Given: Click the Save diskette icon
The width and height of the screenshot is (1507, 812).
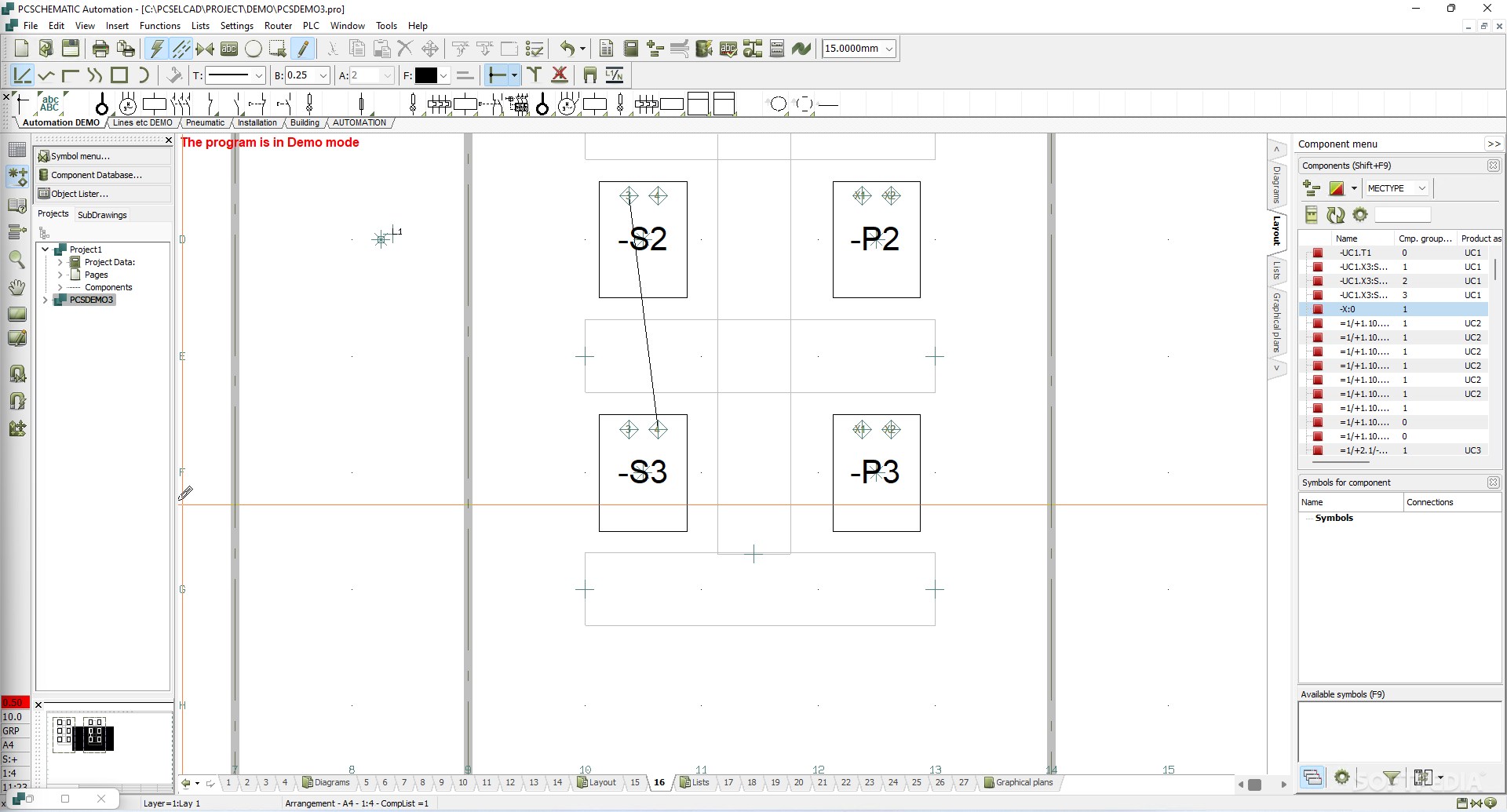Looking at the screenshot, I should 71,49.
